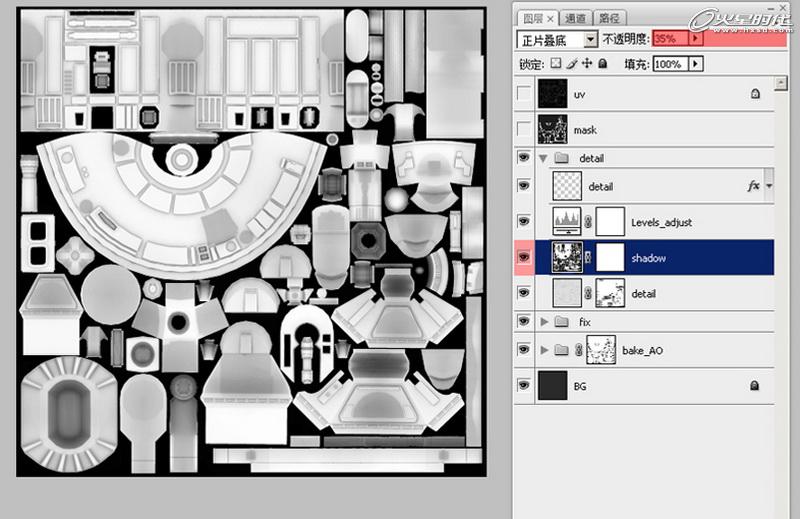Screen dimensions: 800x519
Task: Hide the detail group eye icon
Action: click(523, 158)
